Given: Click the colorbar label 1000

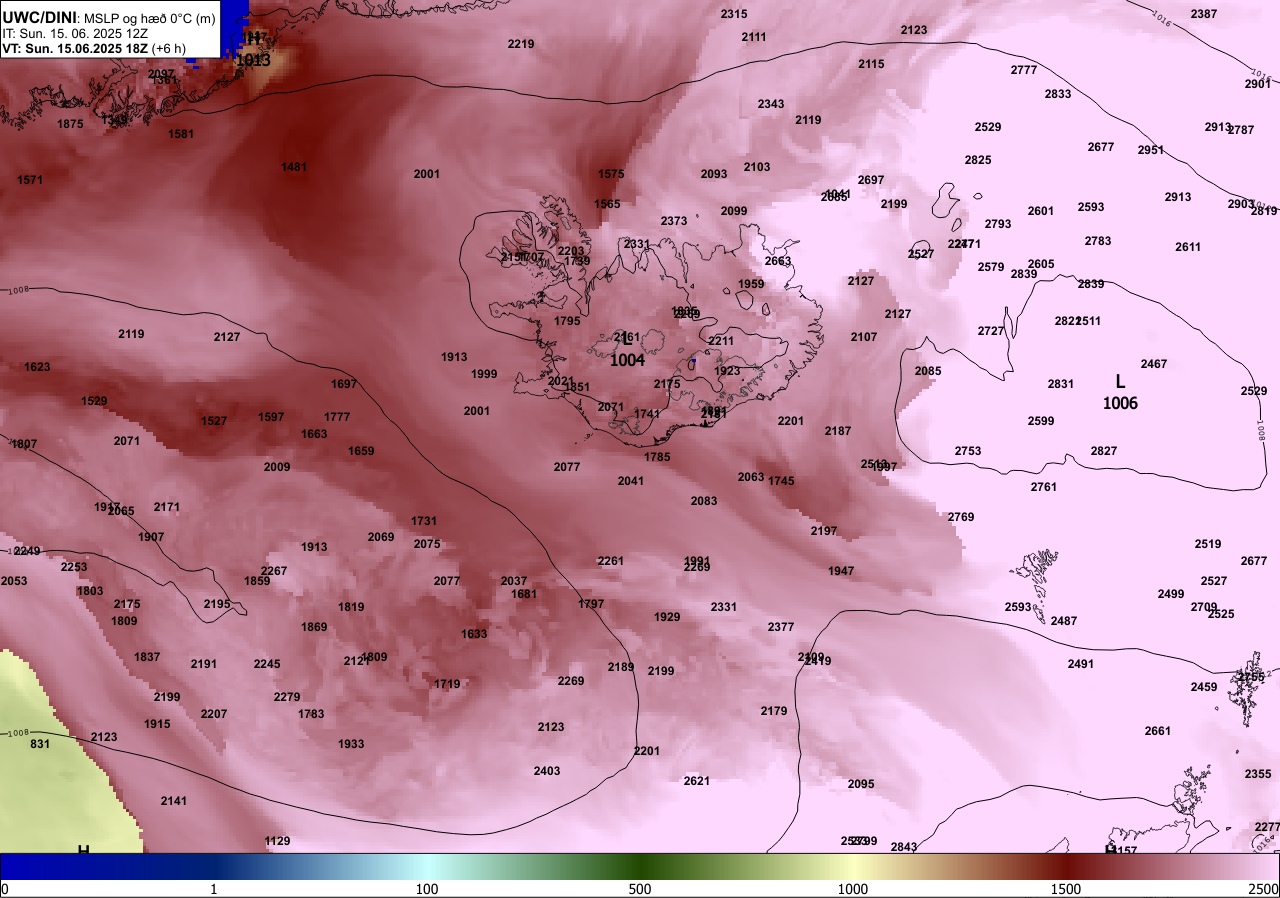Looking at the screenshot, I should [x=852, y=889].
